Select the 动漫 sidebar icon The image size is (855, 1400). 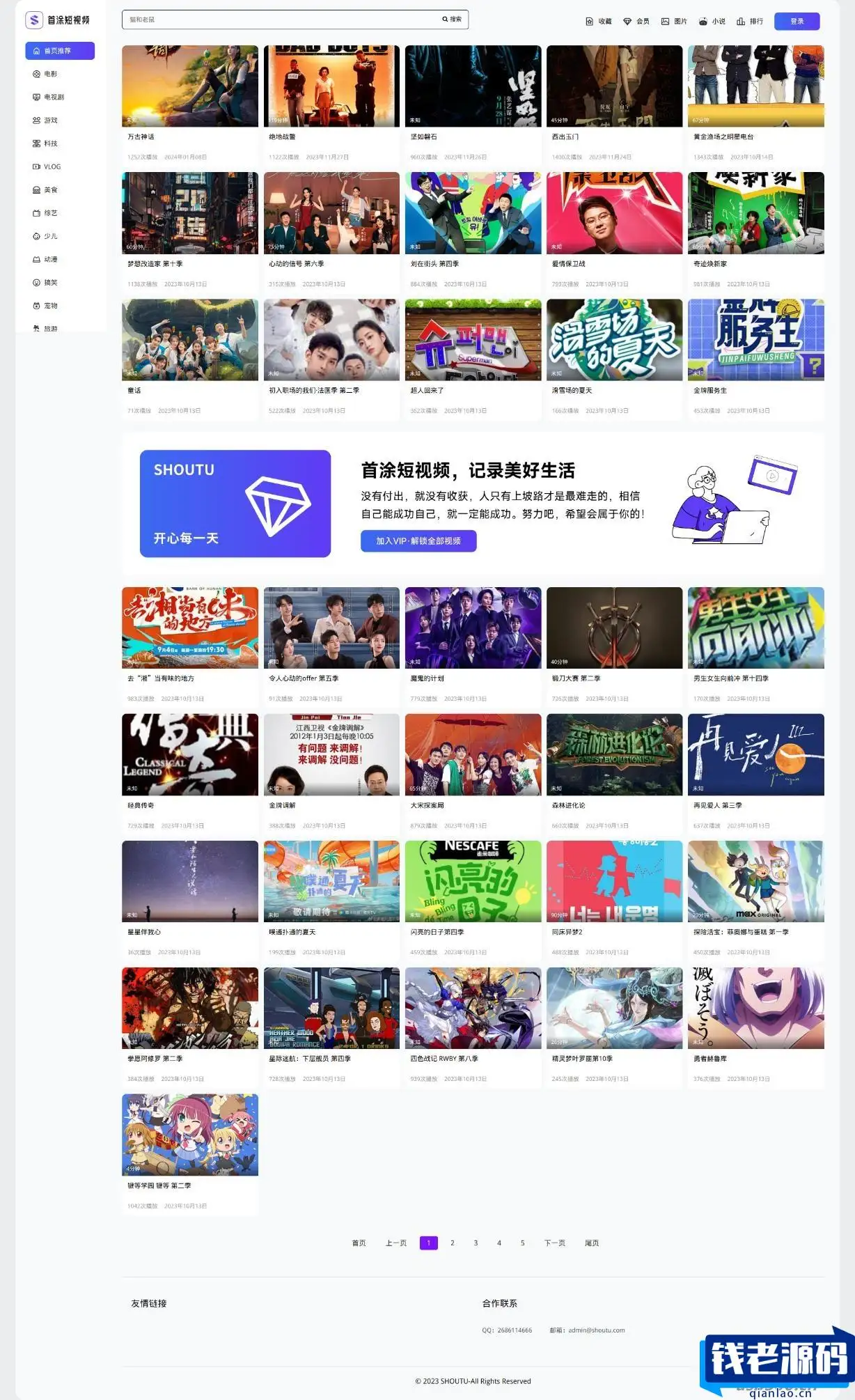click(x=36, y=259)
